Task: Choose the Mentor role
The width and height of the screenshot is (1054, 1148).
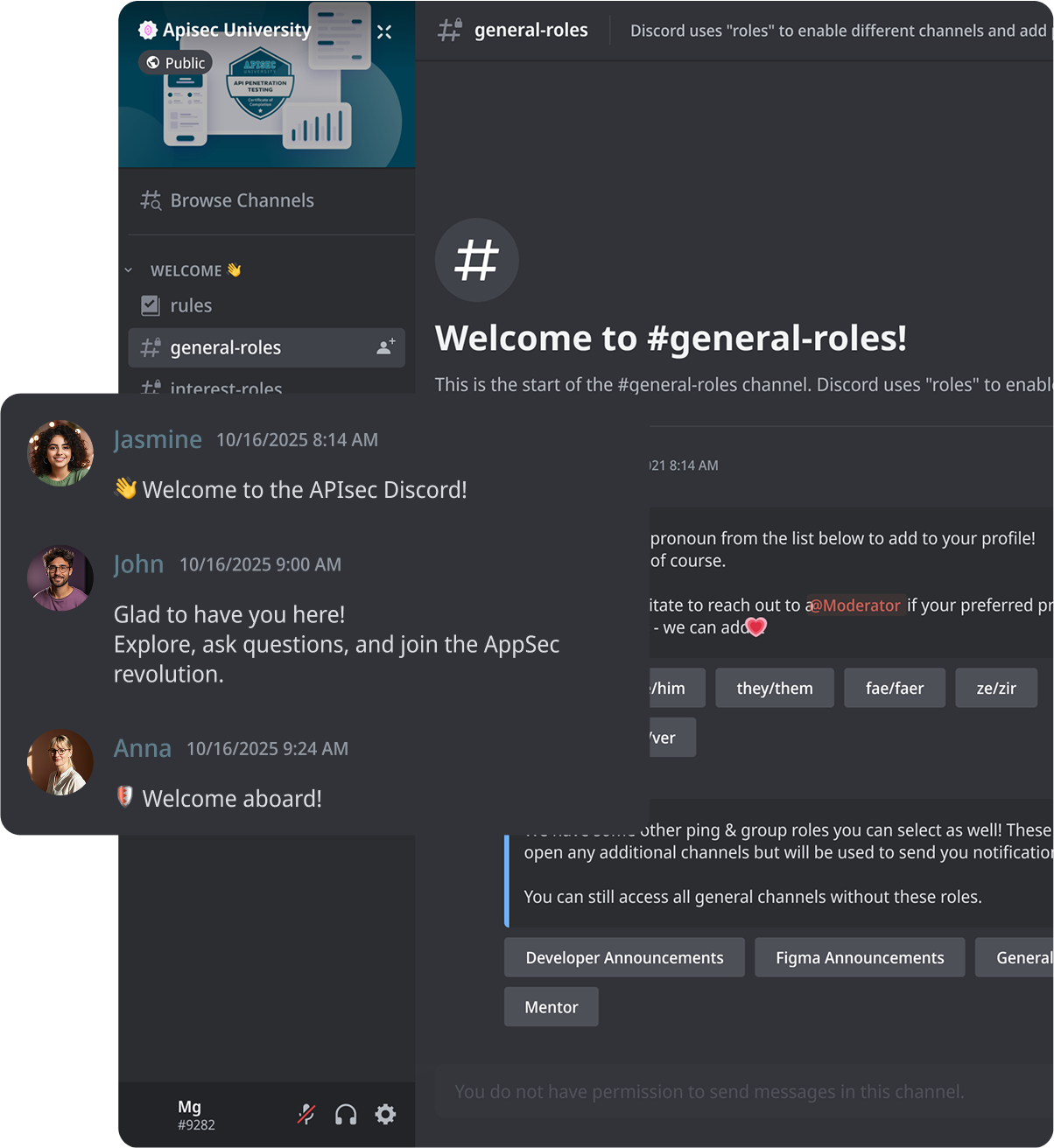Action: pyautogui.click(x=552, y=1007)
